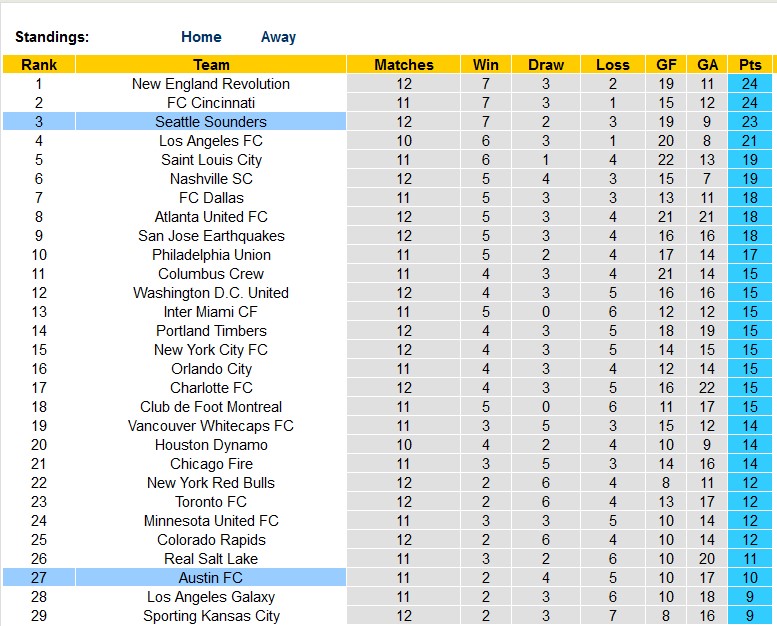777x626 pixels.
Task: Select the highlighted Austin FC row
Action: click(211, 578)
